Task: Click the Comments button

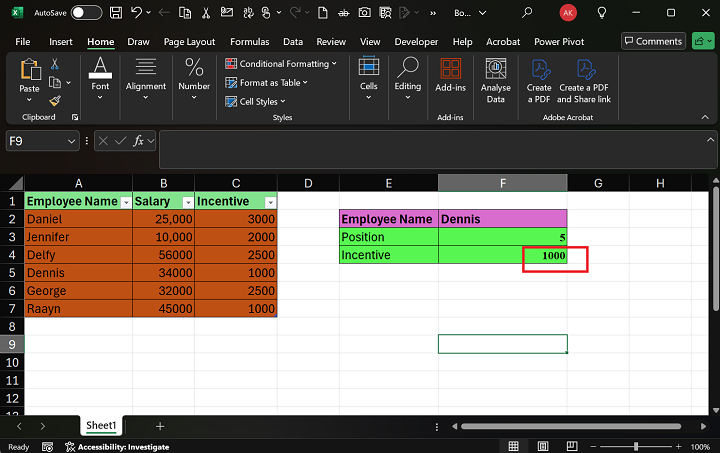Action: point(652,41)
